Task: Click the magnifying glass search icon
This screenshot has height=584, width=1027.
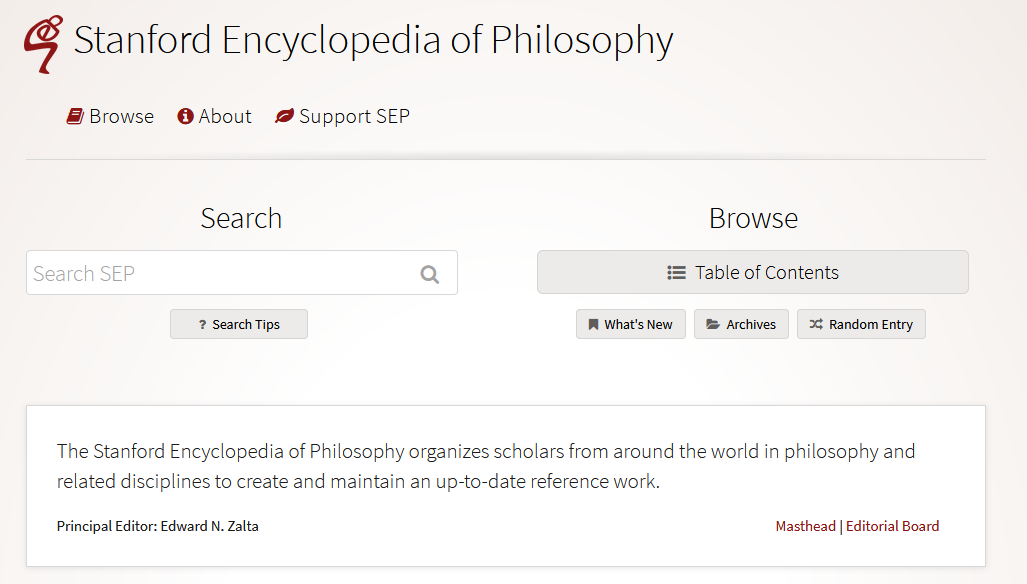Action: [x=430, y=274]
